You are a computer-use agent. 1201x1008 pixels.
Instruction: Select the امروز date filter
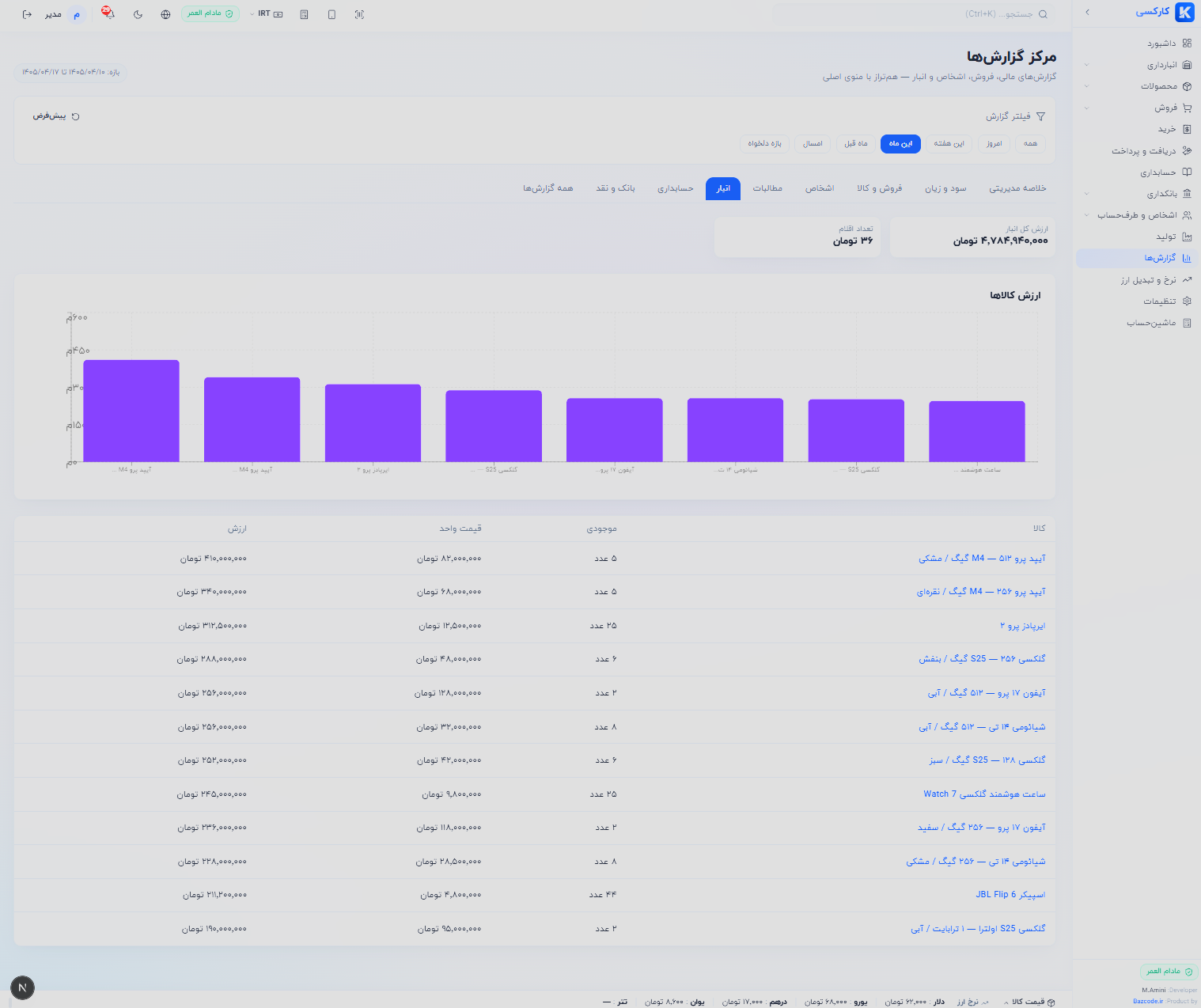994,143
